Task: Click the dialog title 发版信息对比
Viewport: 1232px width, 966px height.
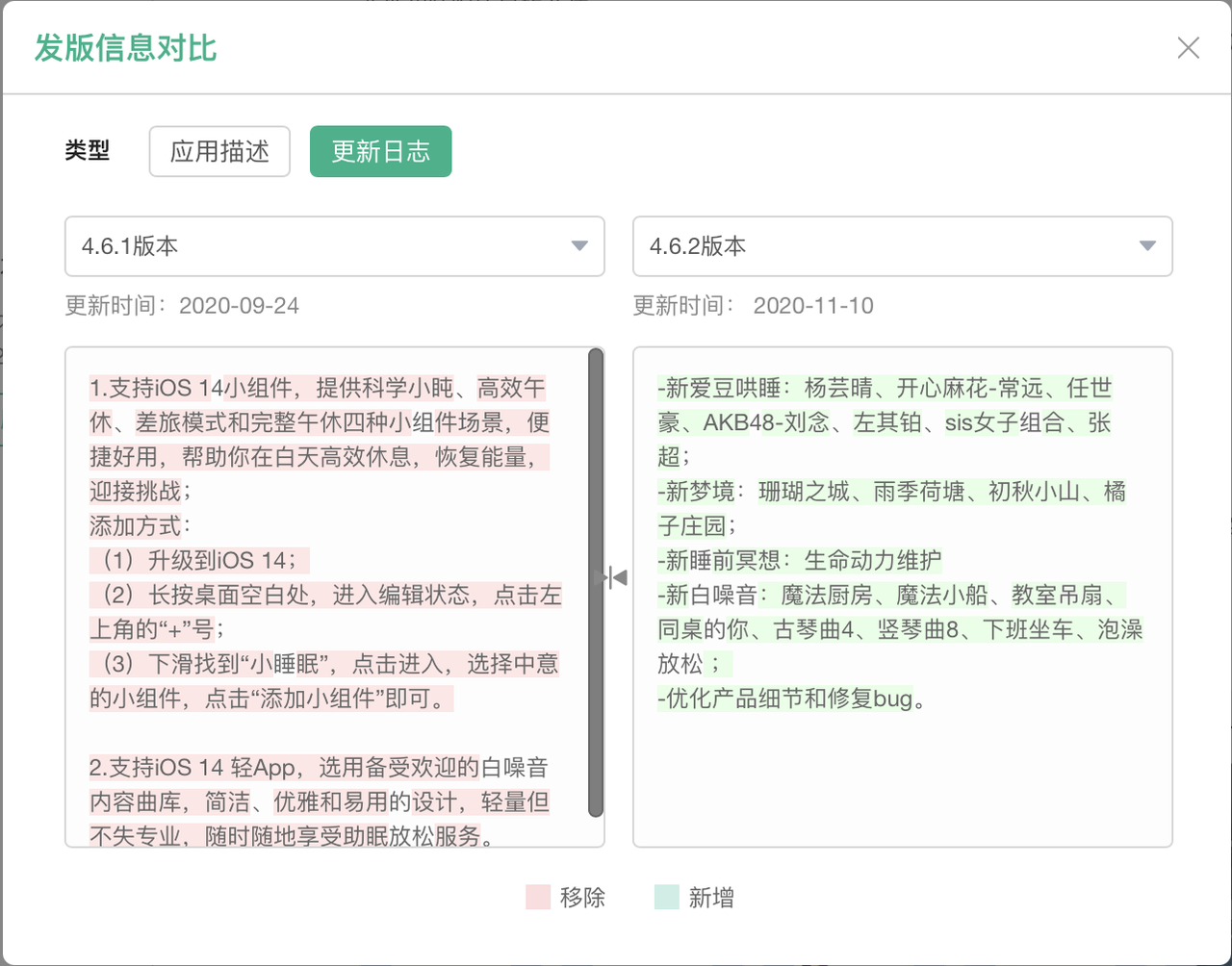Action: click(124, 47)
